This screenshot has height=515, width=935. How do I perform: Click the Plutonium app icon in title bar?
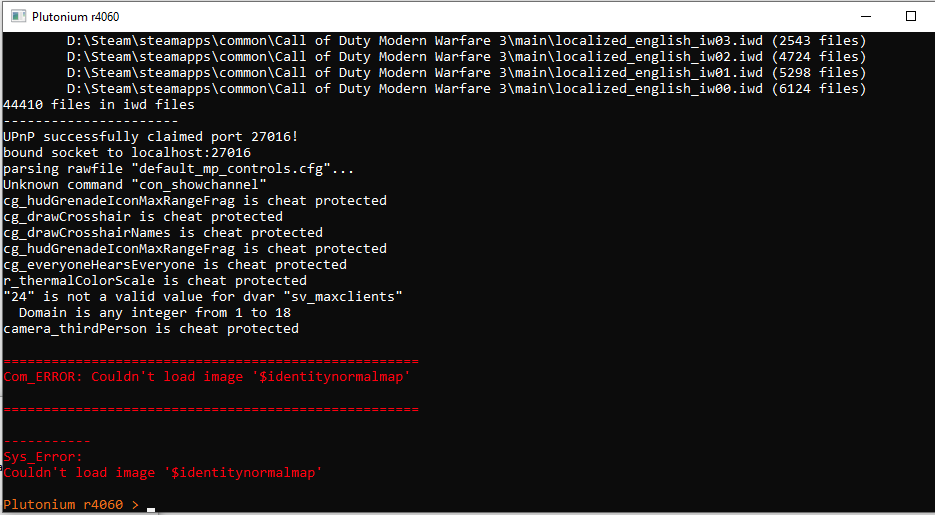16,16
